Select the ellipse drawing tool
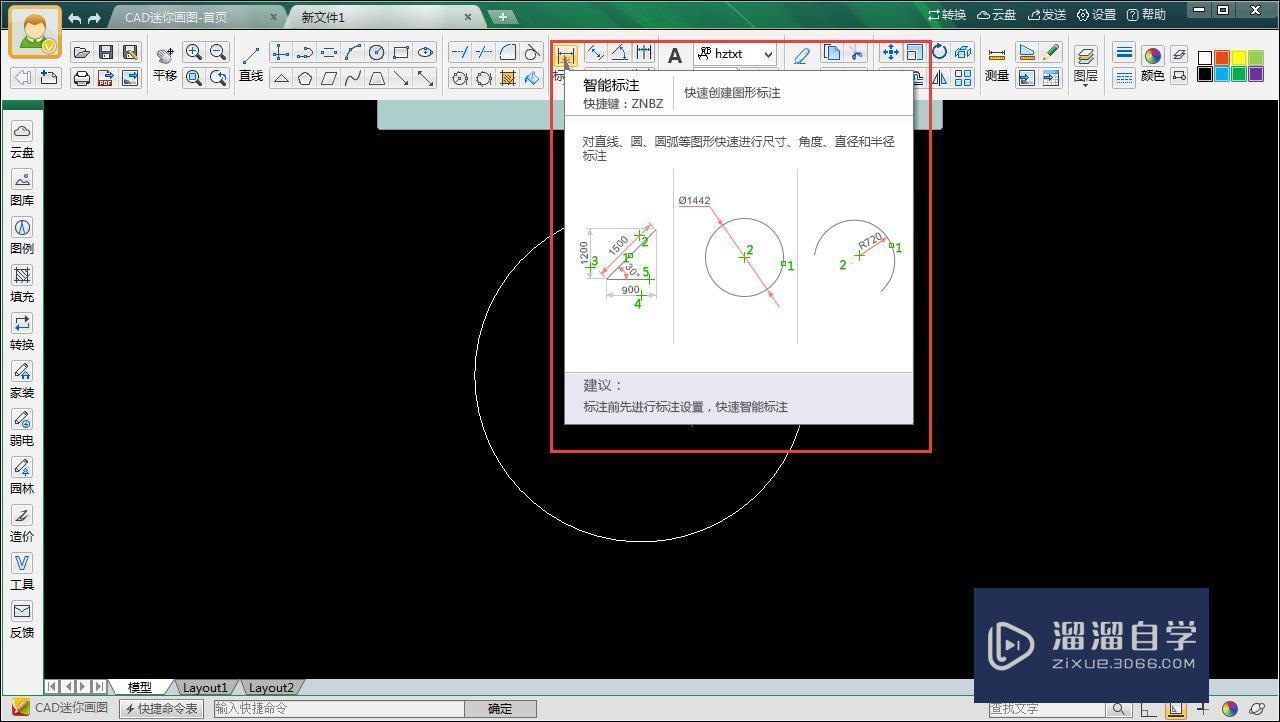 pyautogui.click(x=425, y=53)
